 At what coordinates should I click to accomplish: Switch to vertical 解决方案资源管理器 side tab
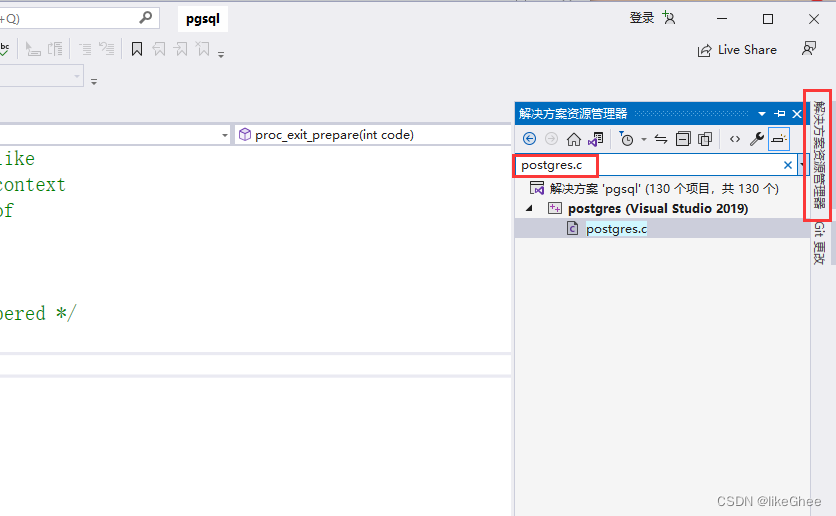click(x=819, y=155)
